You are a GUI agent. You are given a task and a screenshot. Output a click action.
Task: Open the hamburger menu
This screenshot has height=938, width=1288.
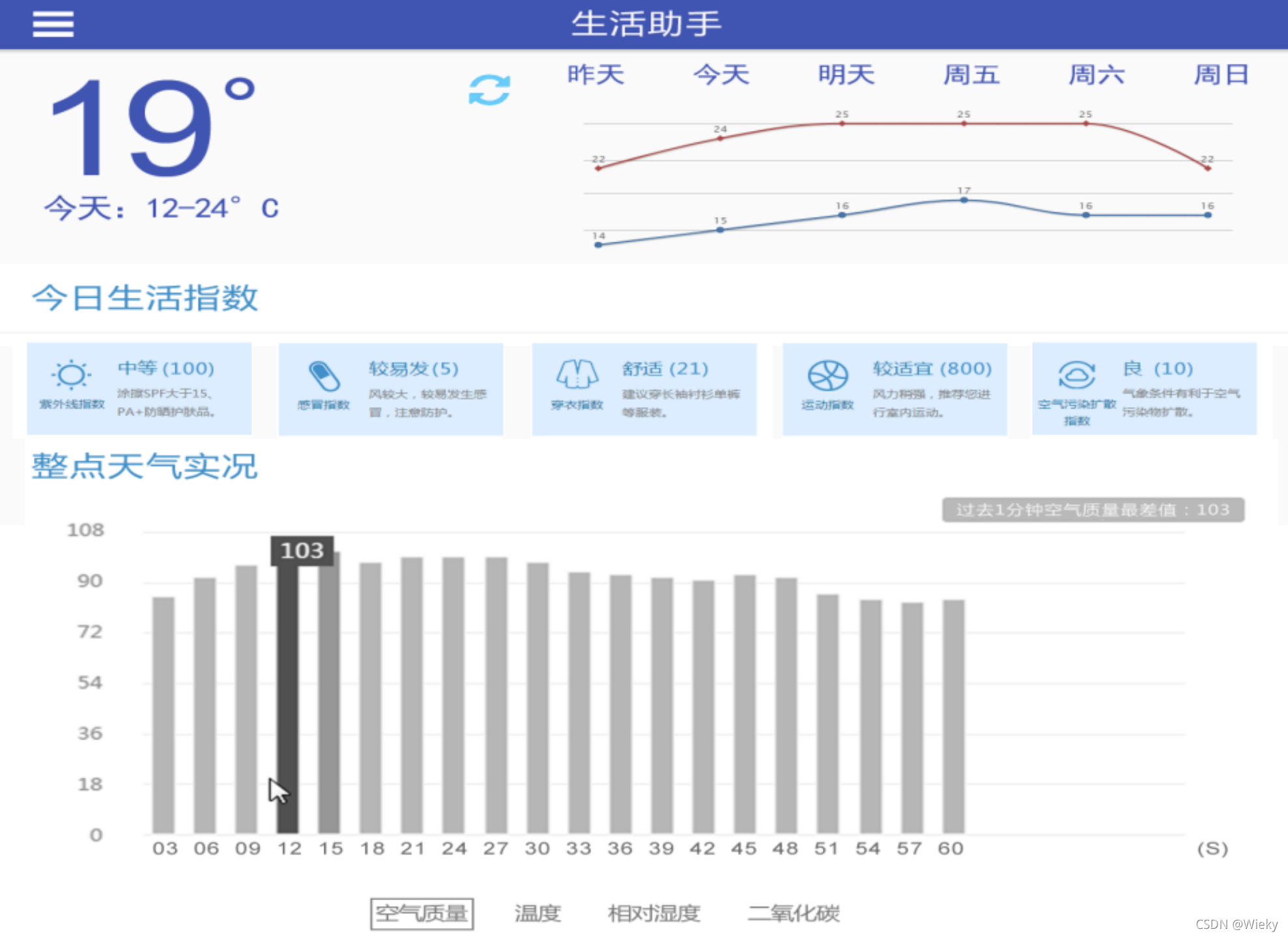[53, 24]
